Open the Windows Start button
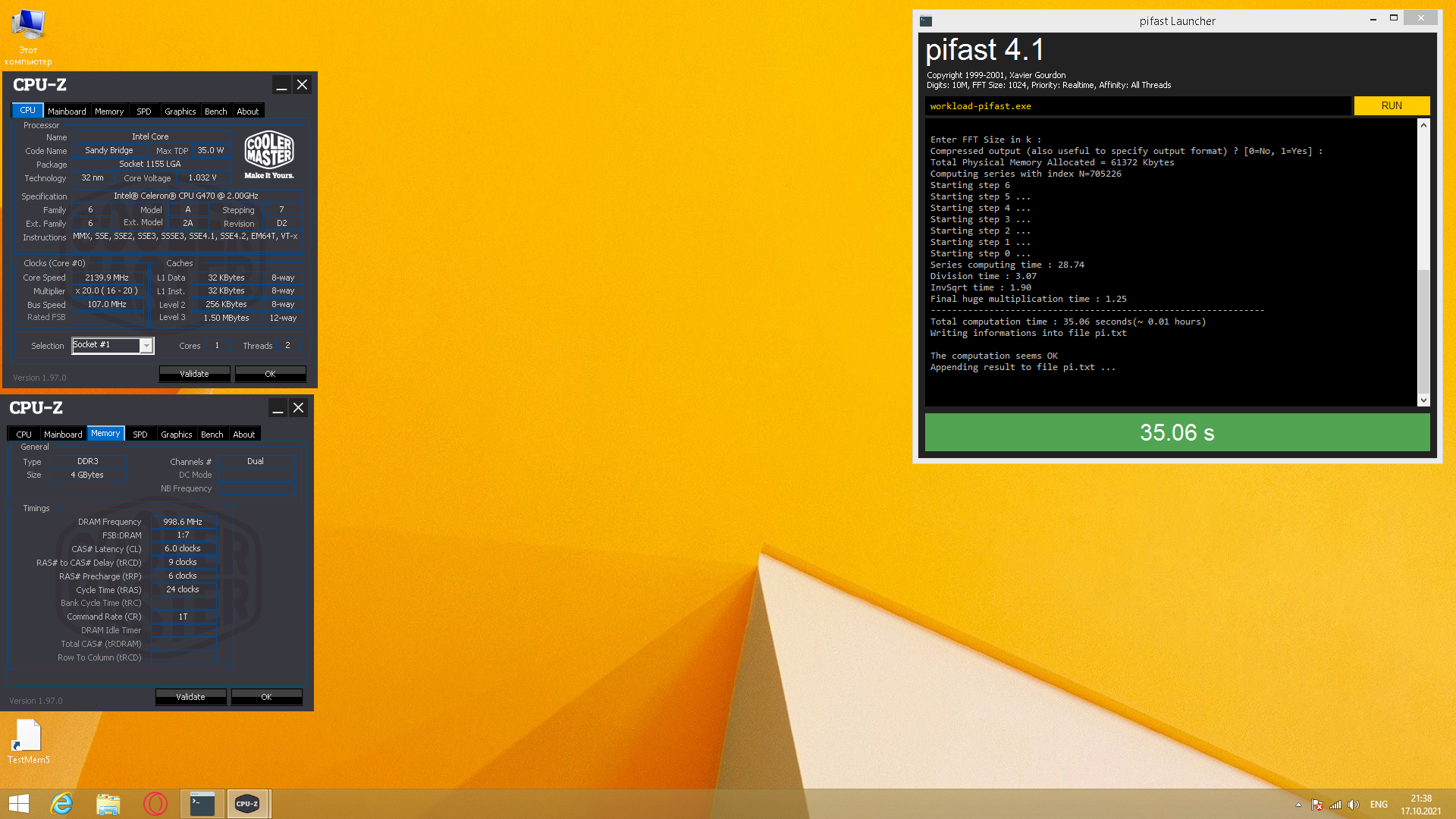The height and width of the screenshot is (819, 1456). click(x=19, y=804)
